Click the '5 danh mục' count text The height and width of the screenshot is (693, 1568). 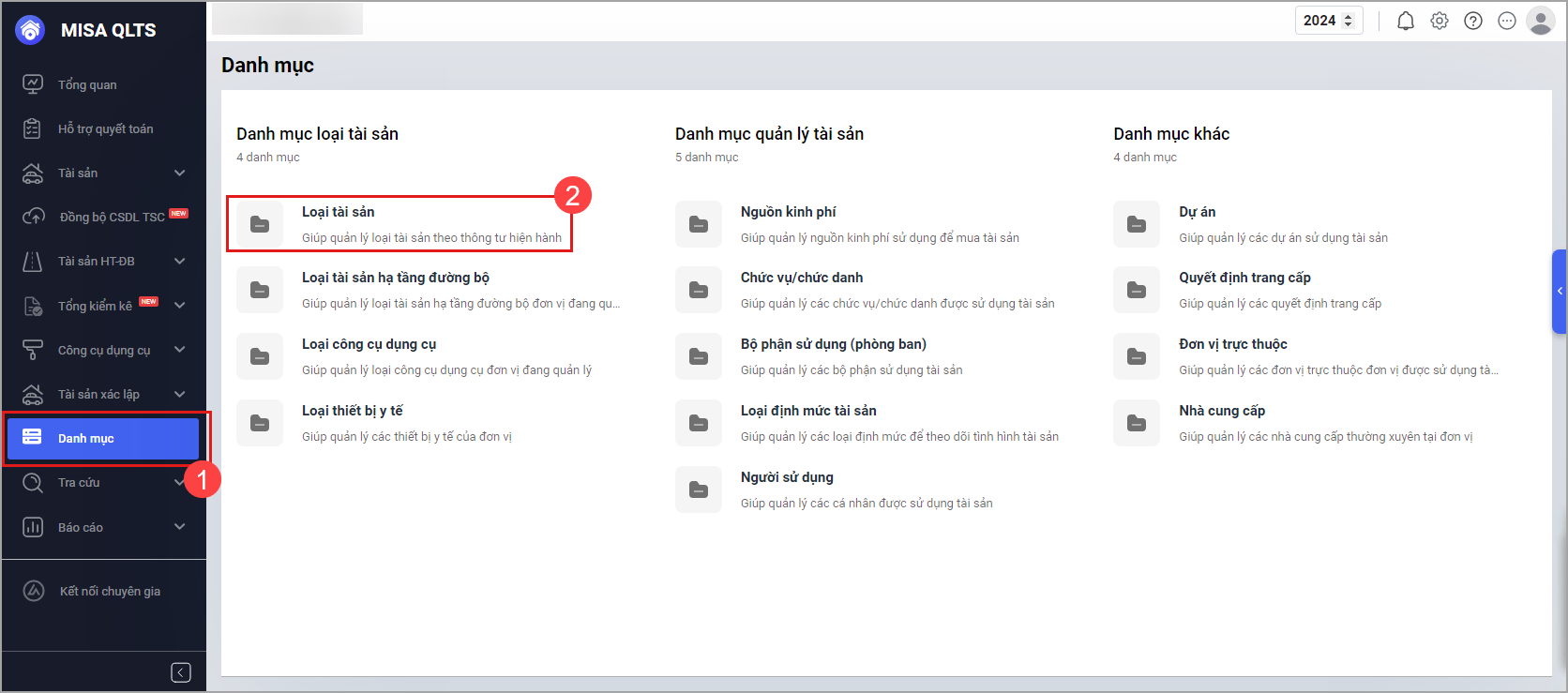[x=706, y=158]
